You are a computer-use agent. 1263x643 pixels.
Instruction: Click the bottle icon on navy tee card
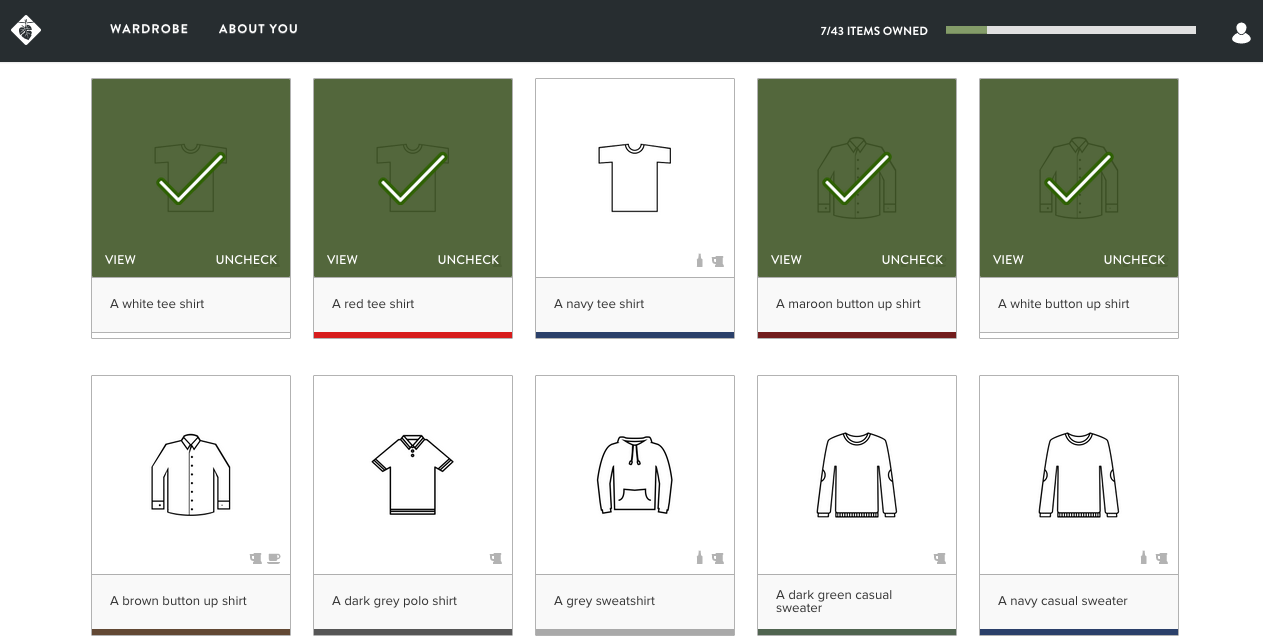point(700,261)
